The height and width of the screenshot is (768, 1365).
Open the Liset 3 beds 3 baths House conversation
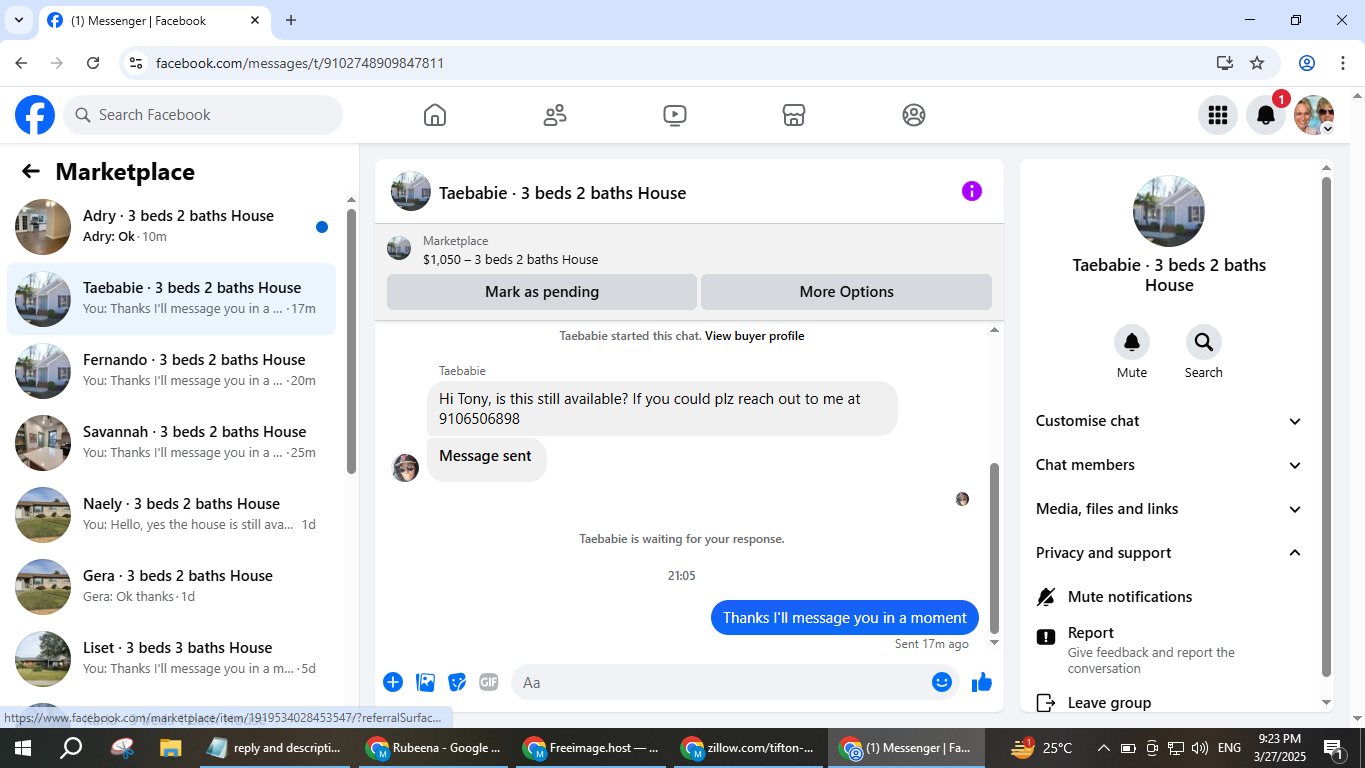point(172,658)
